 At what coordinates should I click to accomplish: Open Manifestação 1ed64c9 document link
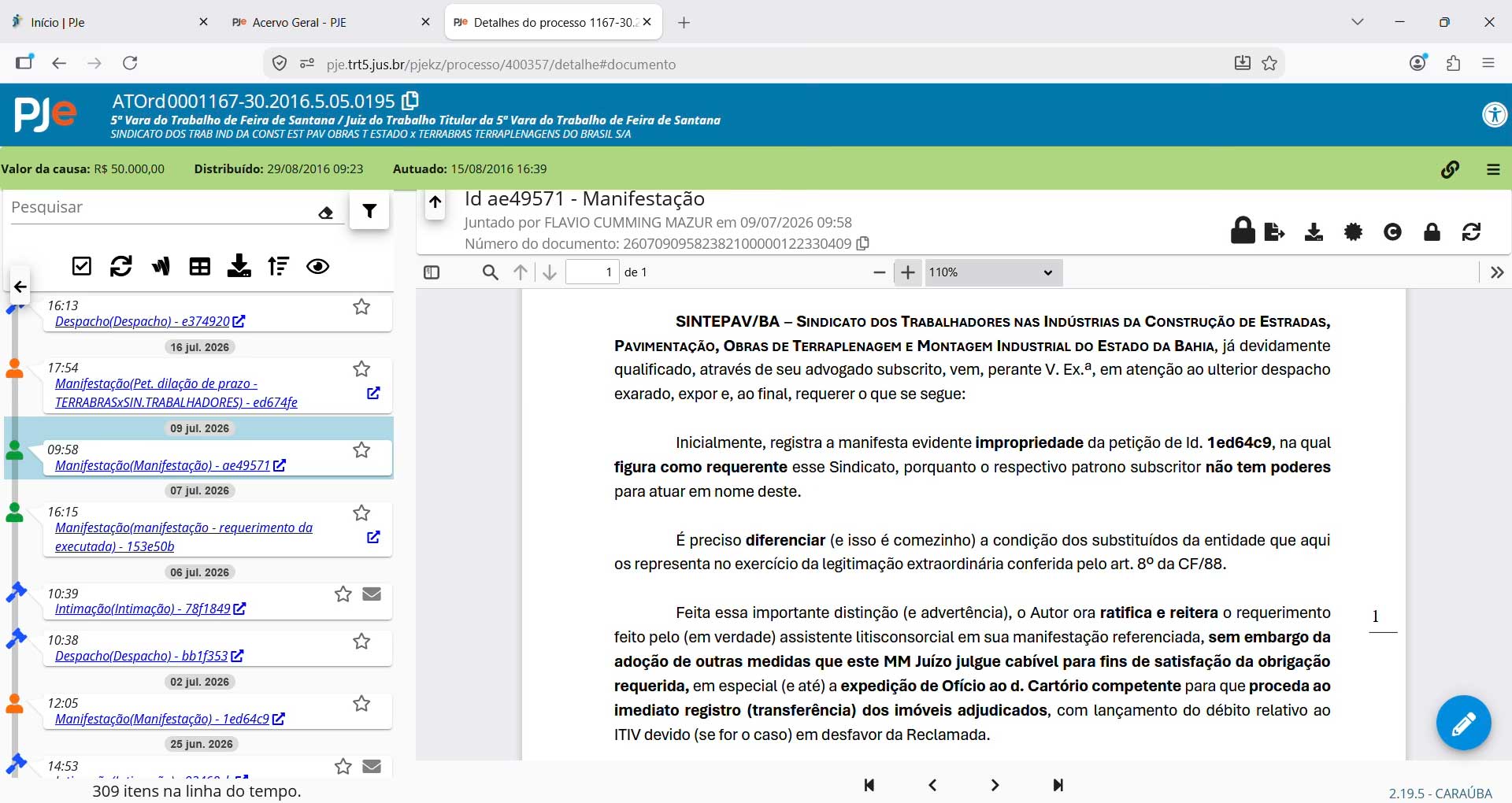(x=162, y=719)
